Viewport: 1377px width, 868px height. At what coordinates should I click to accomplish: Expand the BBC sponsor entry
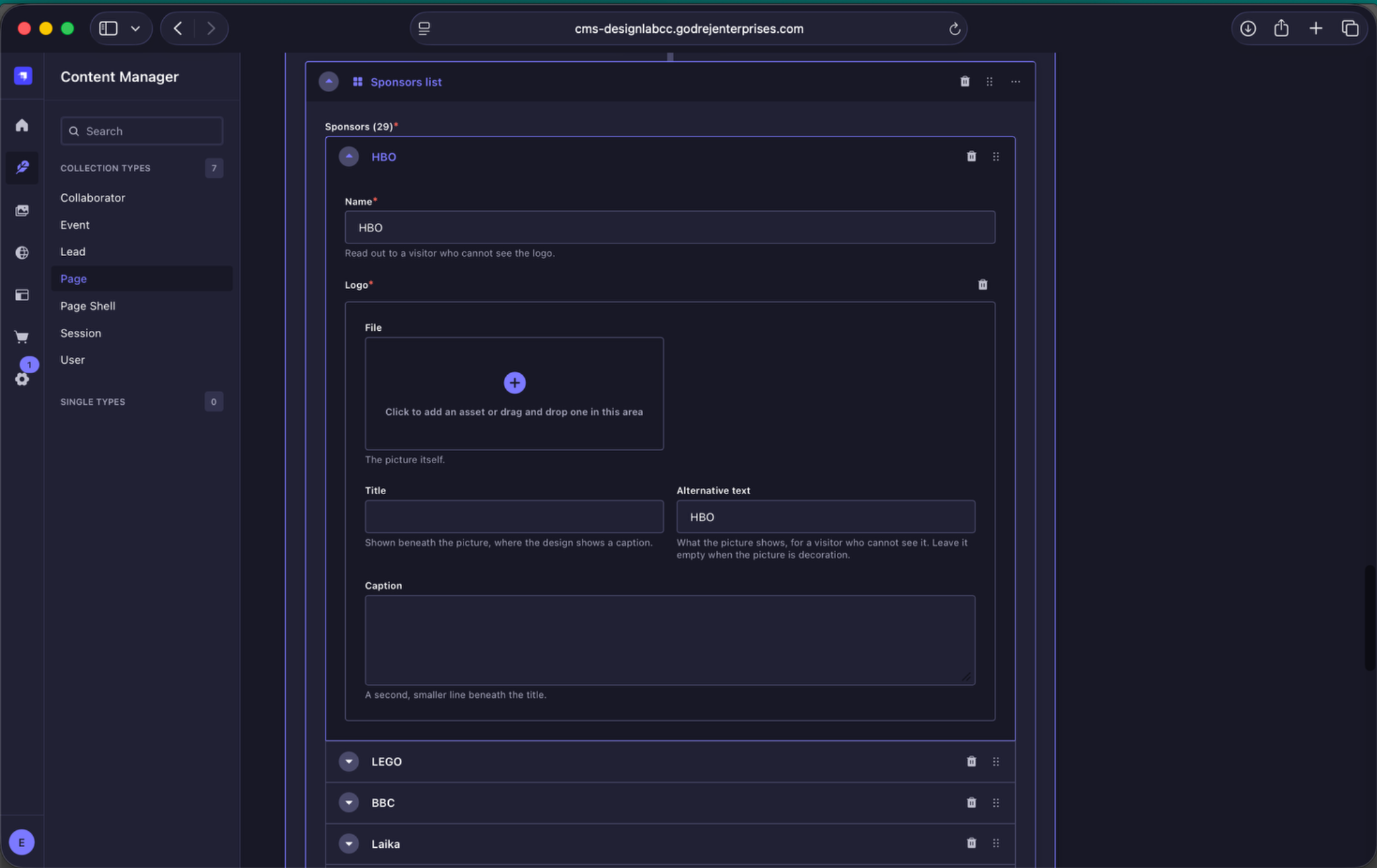[x=348, y=802]
